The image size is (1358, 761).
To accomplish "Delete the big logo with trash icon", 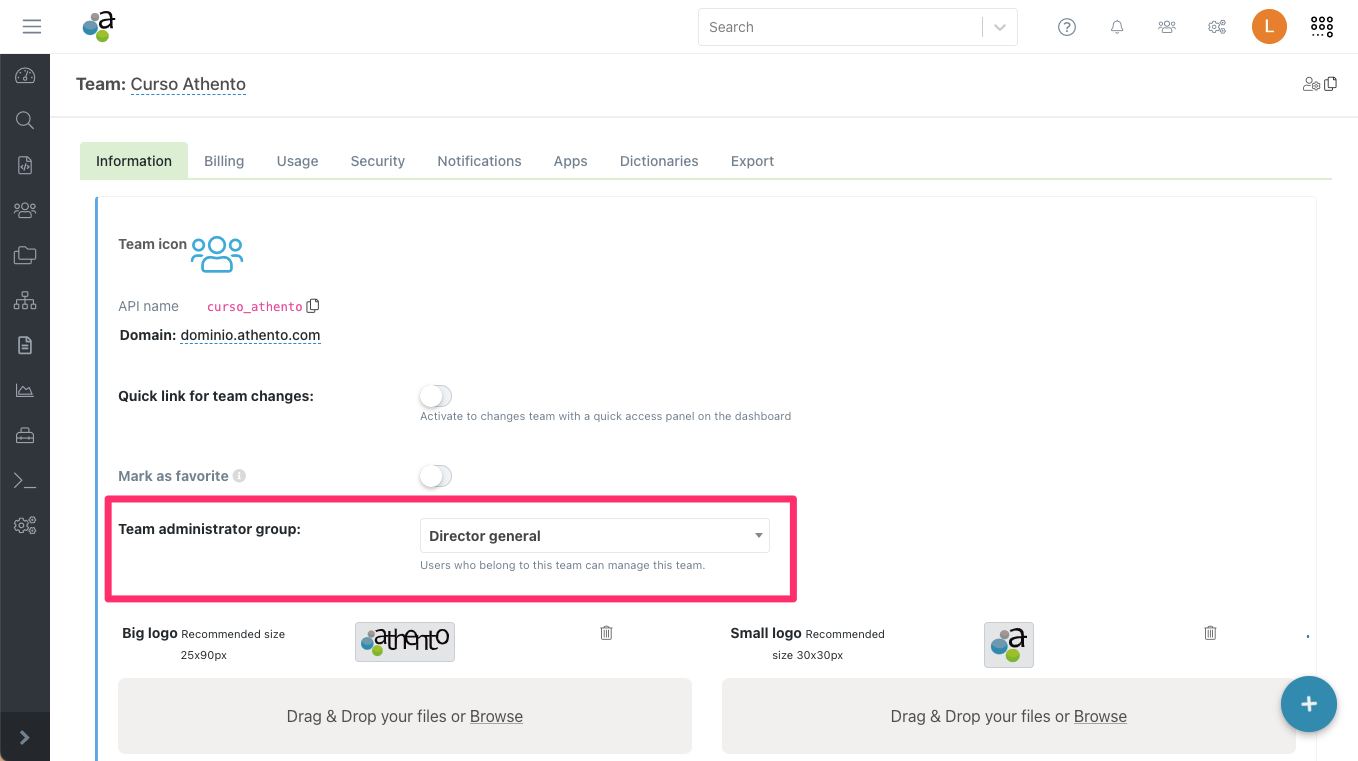I will (606, 633).
